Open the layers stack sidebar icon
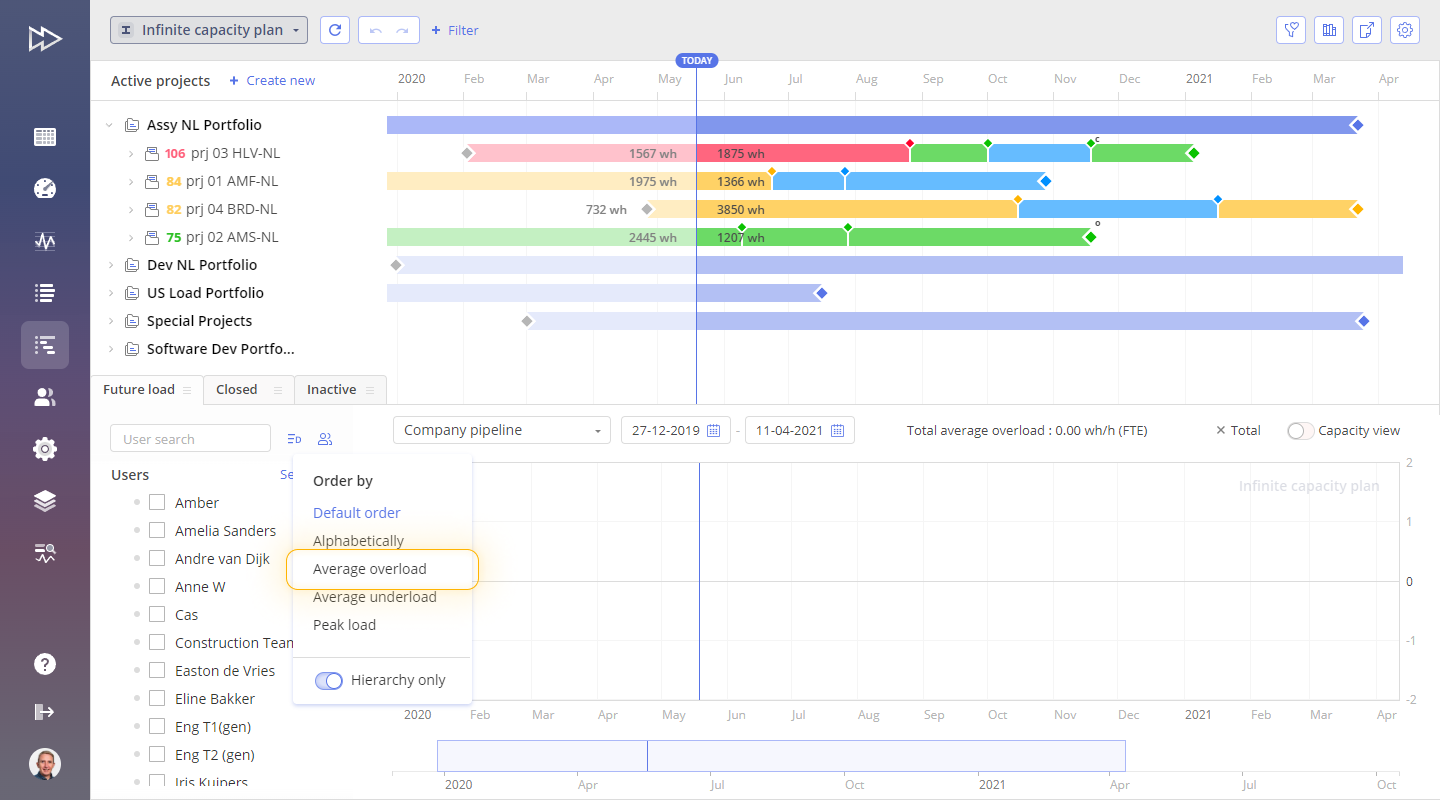The width and height of the screenshot is (1440, 800). click(x=45, y=501)
